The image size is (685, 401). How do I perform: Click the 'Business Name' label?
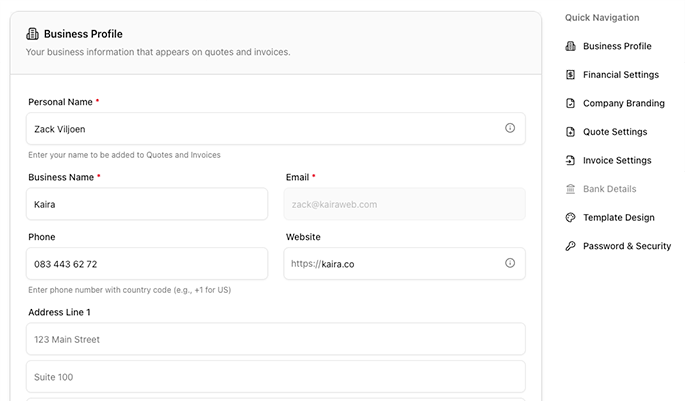coord(61,177)
